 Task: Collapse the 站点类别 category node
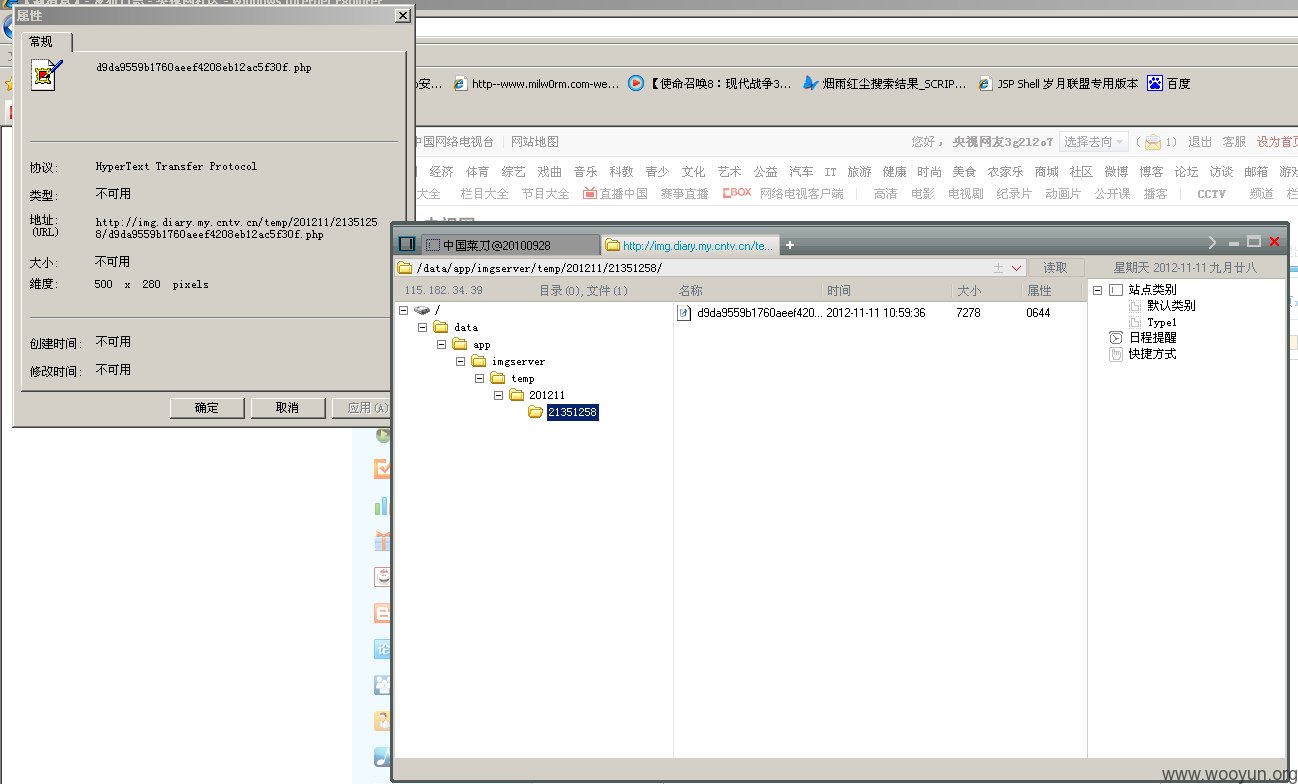pyautogui.click(x=1097, y=290)
